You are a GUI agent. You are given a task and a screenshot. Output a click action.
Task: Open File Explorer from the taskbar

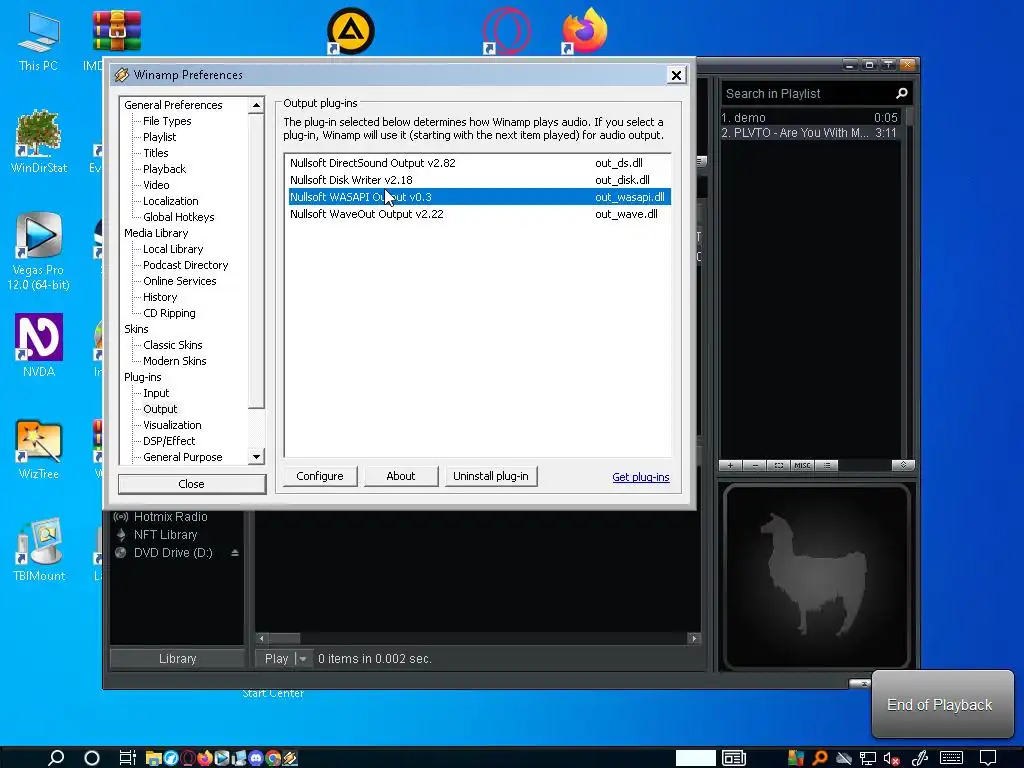point(153,758)
